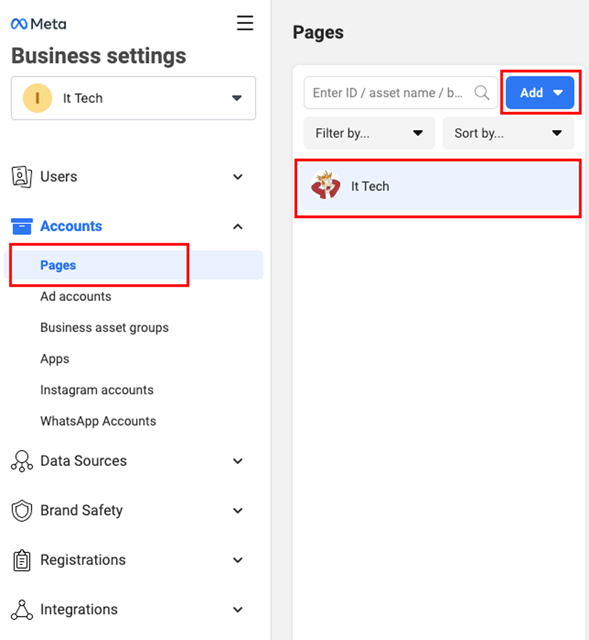Image resolution: width=589 pixels, height=640 pixels.
Task: Click the Brand Safety shield icon
Action: click(22, 510)
